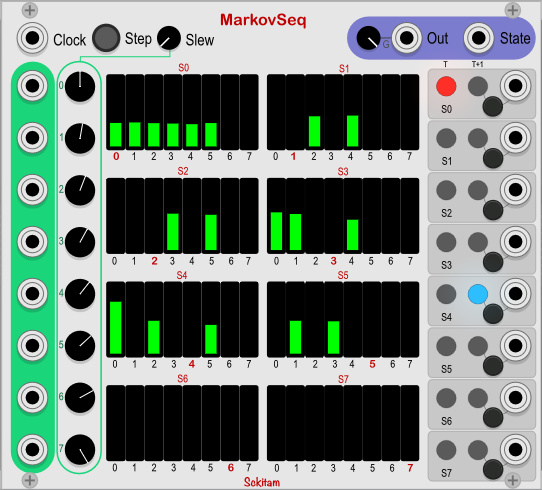
Task: Push the Step button
Action: click(106, 38)
